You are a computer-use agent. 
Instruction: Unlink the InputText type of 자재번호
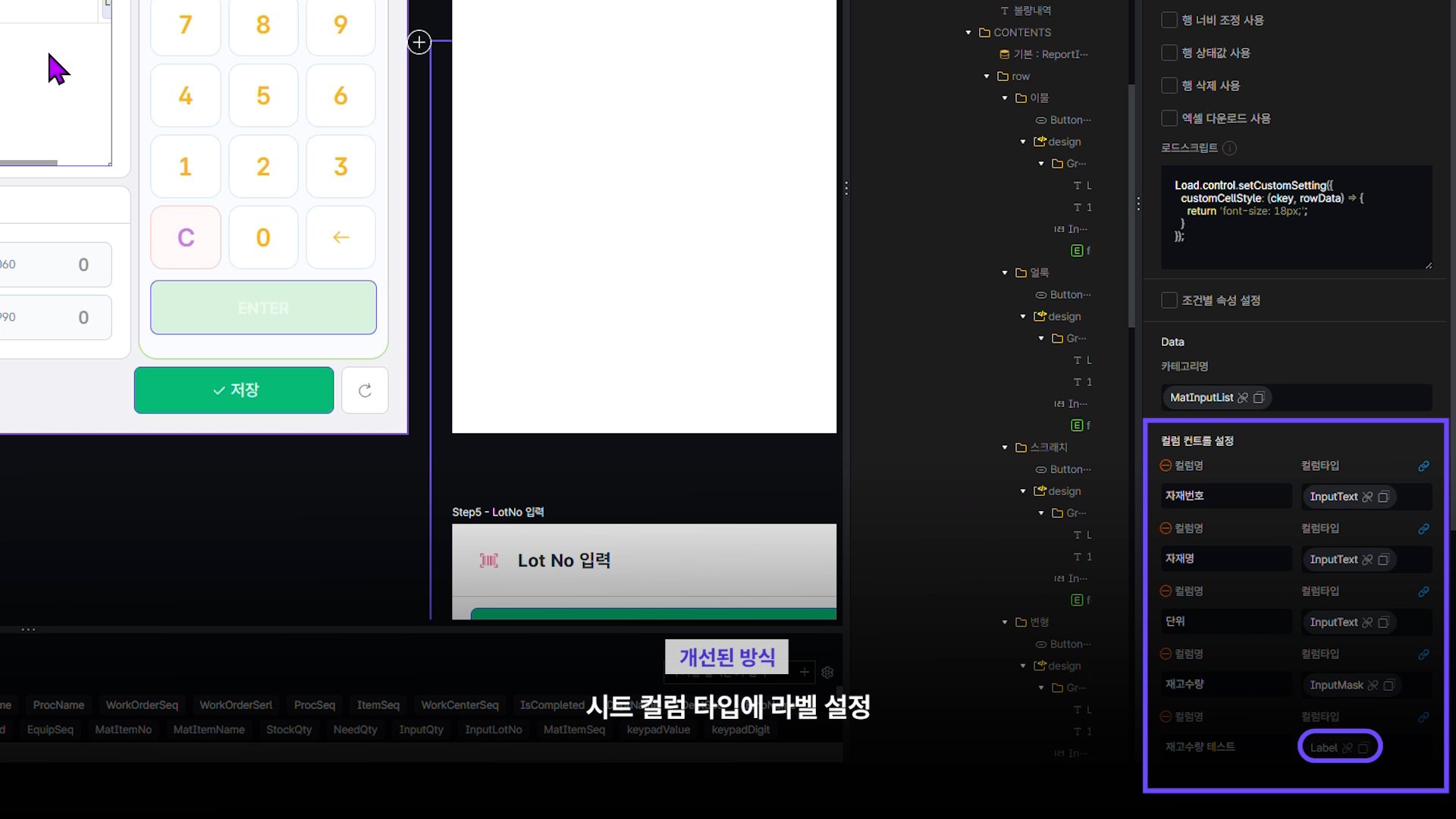1367,497
